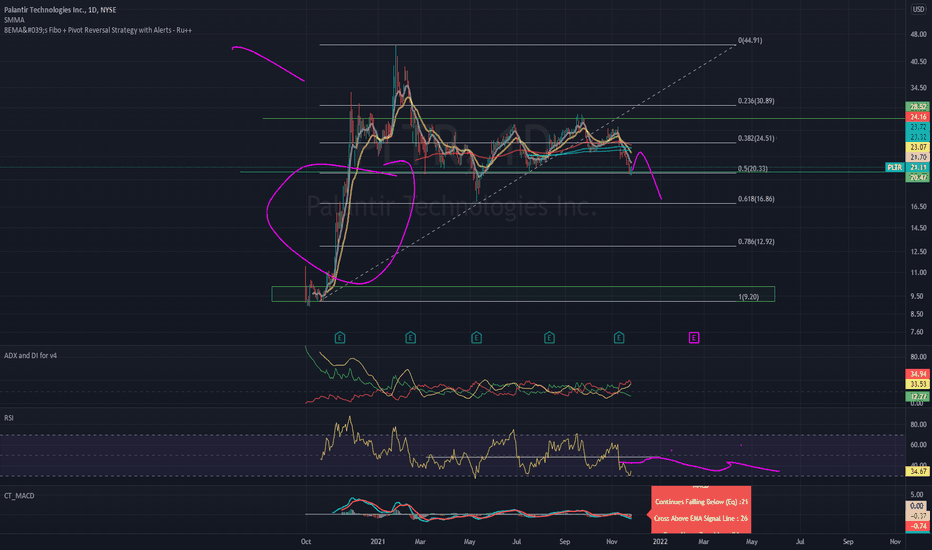932x550 pixels.
Task: Click the Fibonacci 1(9.20) level label
Action: 748,297
